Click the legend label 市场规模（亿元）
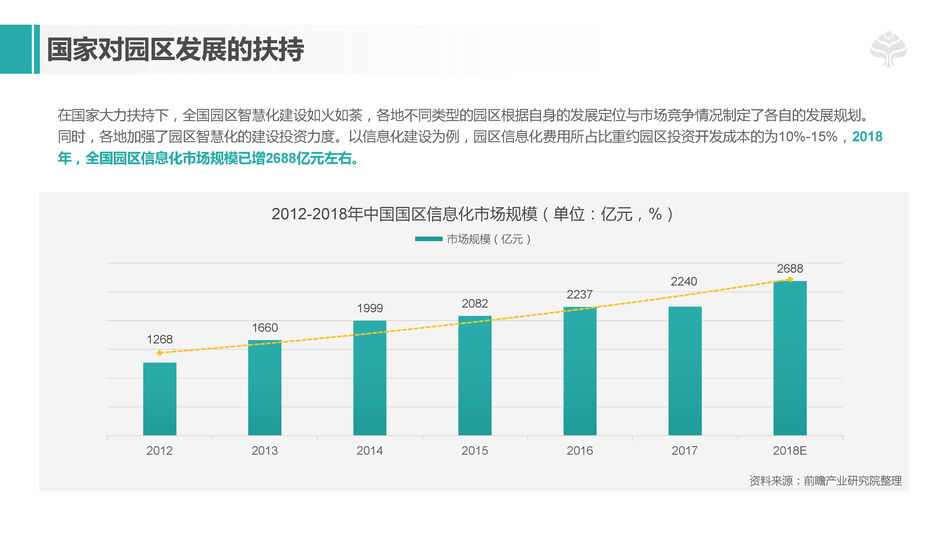 coord(488,239)
